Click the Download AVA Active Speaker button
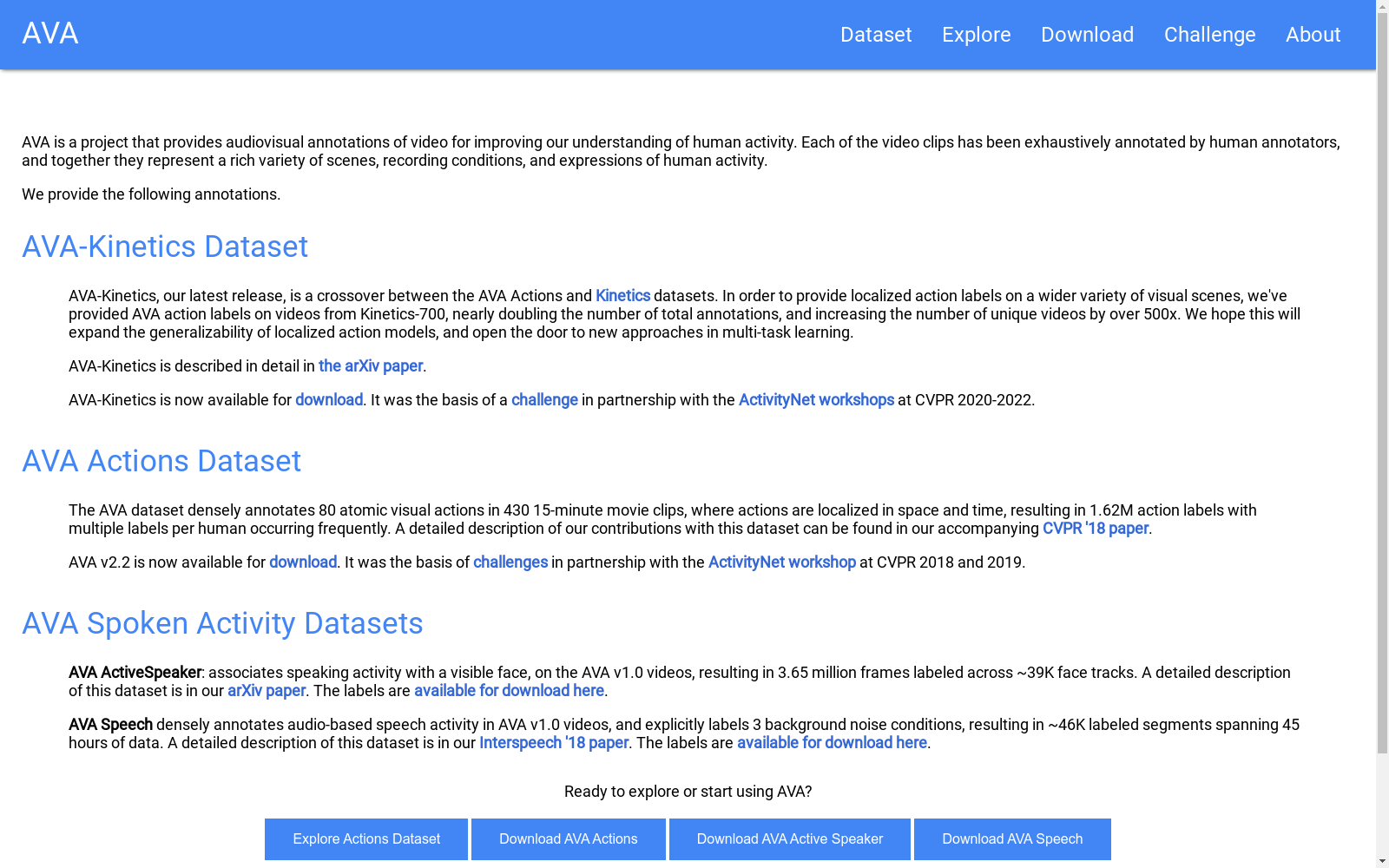This screenshot has height=868, width=1389. point(790,839)
